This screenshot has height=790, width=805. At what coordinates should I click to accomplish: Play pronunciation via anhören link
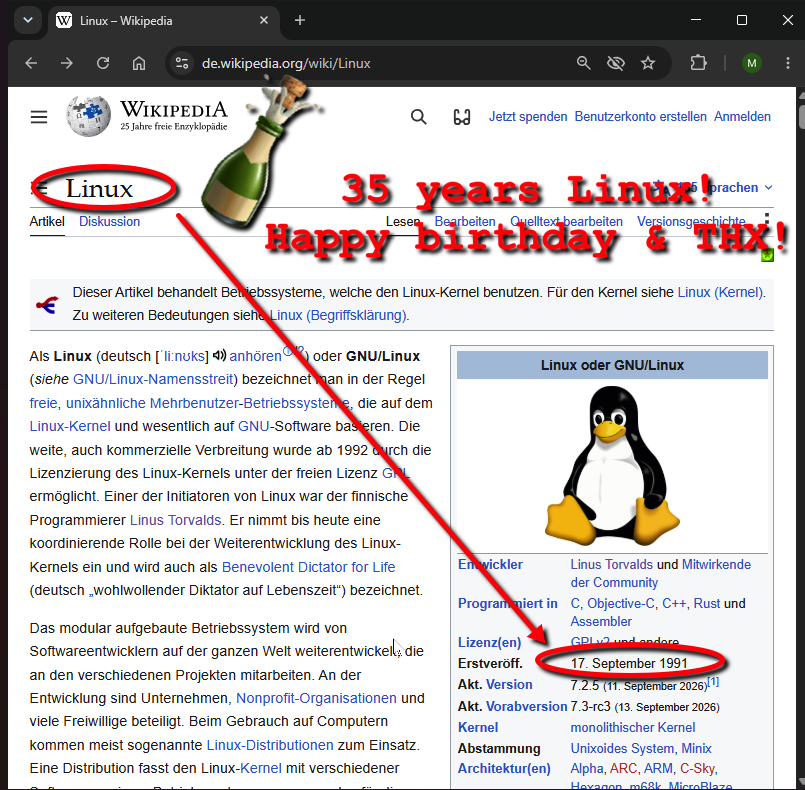[255, 356]
